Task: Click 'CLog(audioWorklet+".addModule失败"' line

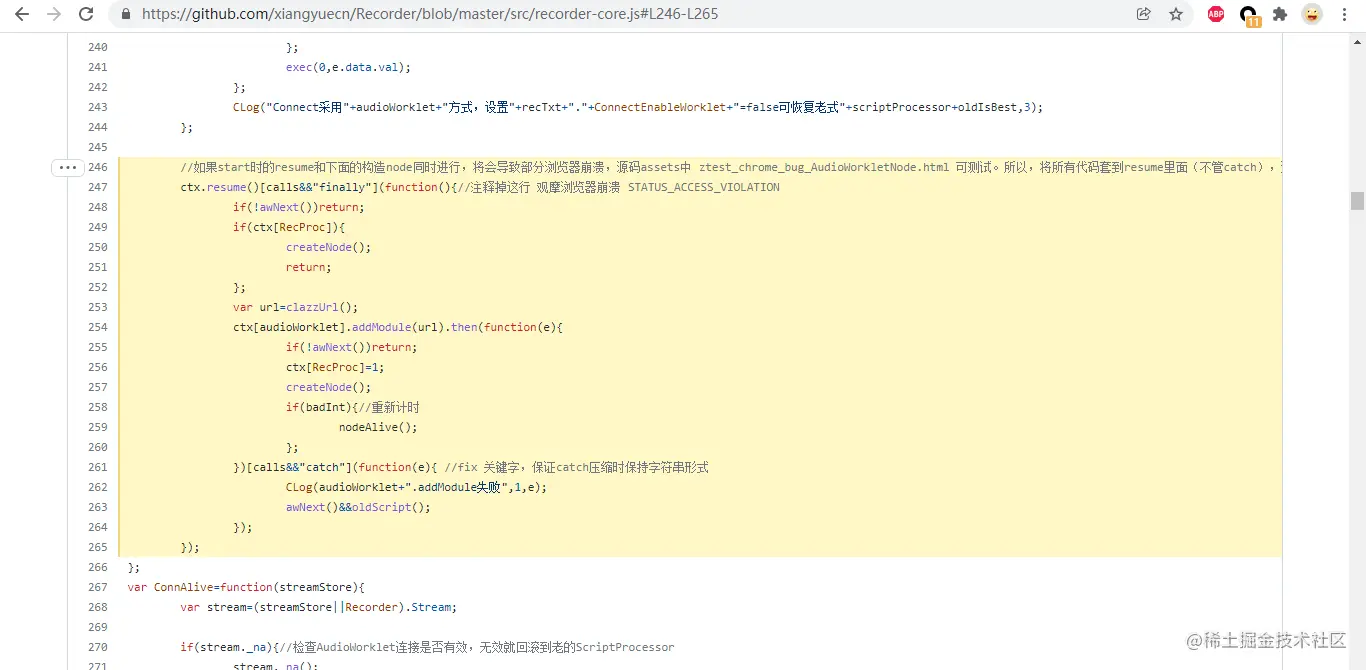Action: click(x=417, y=487)
